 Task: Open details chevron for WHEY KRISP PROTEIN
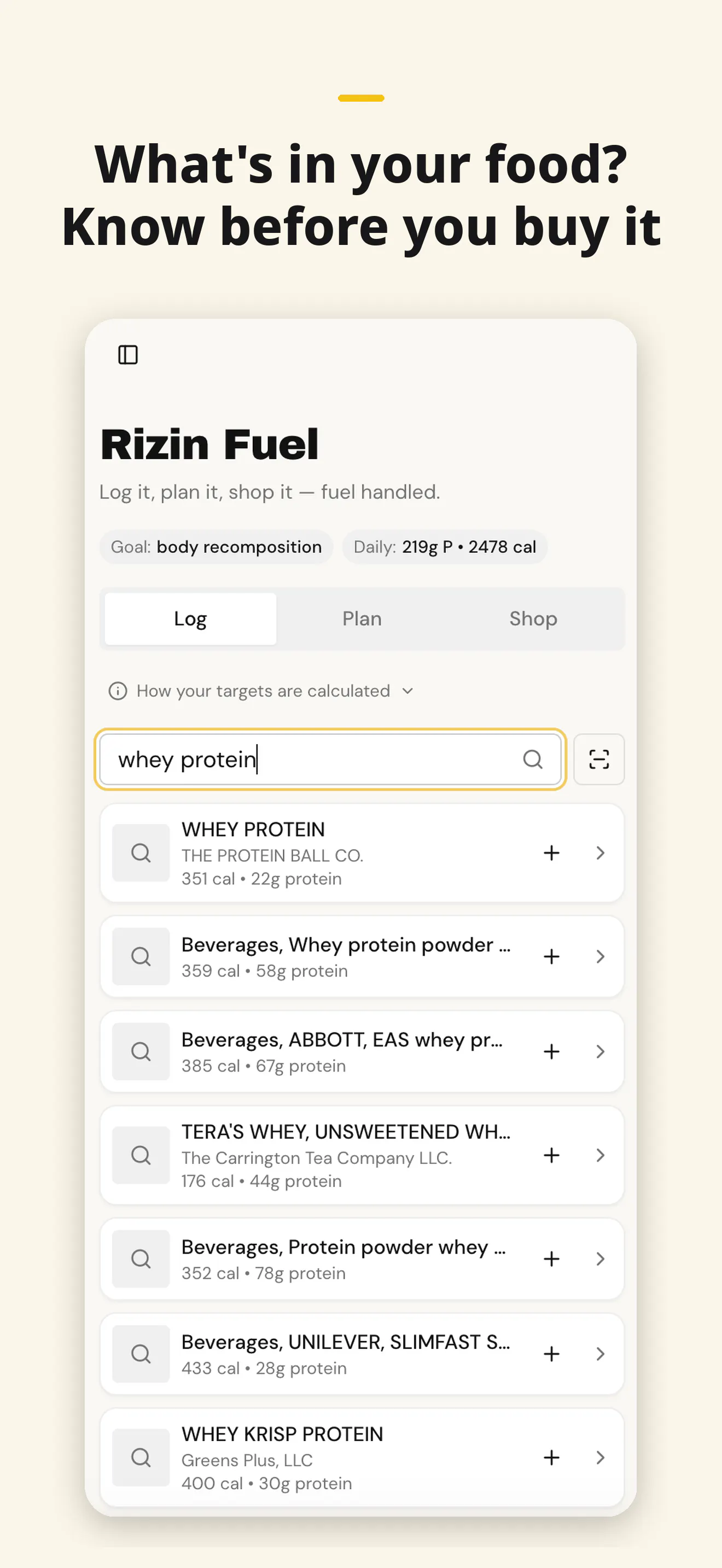point(600,1457)
